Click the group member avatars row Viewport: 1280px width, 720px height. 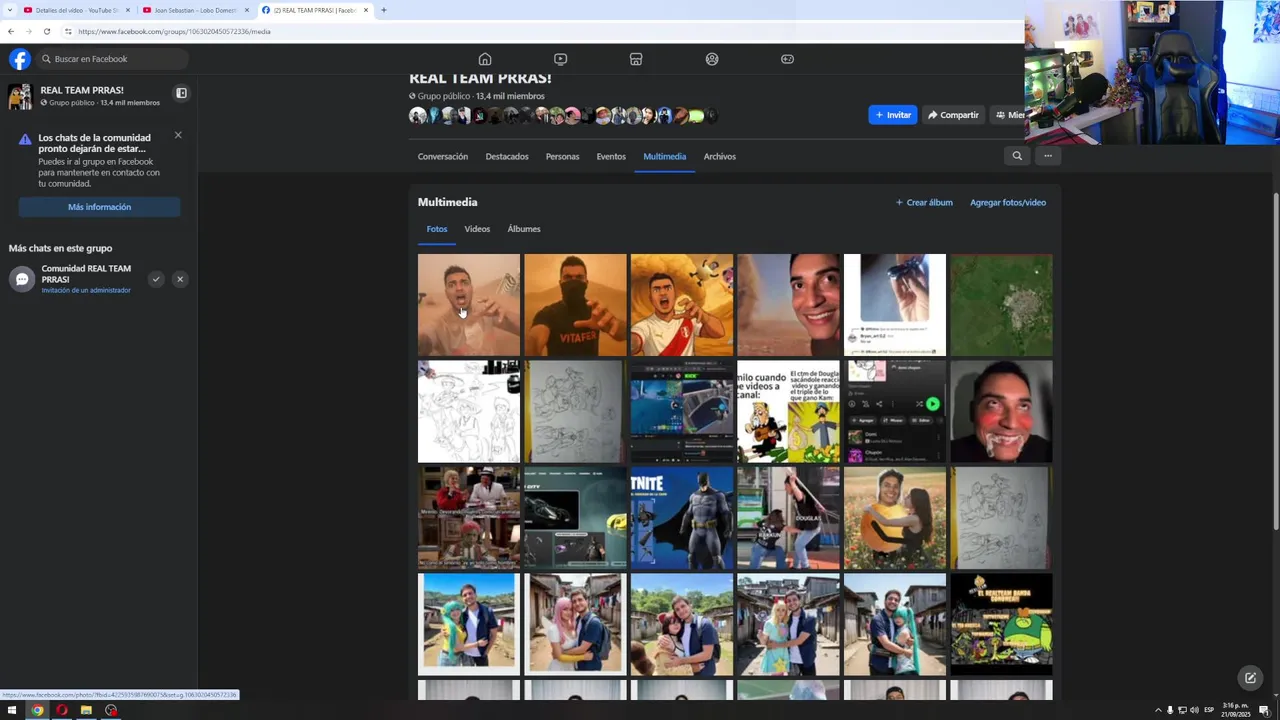[563, 116]
